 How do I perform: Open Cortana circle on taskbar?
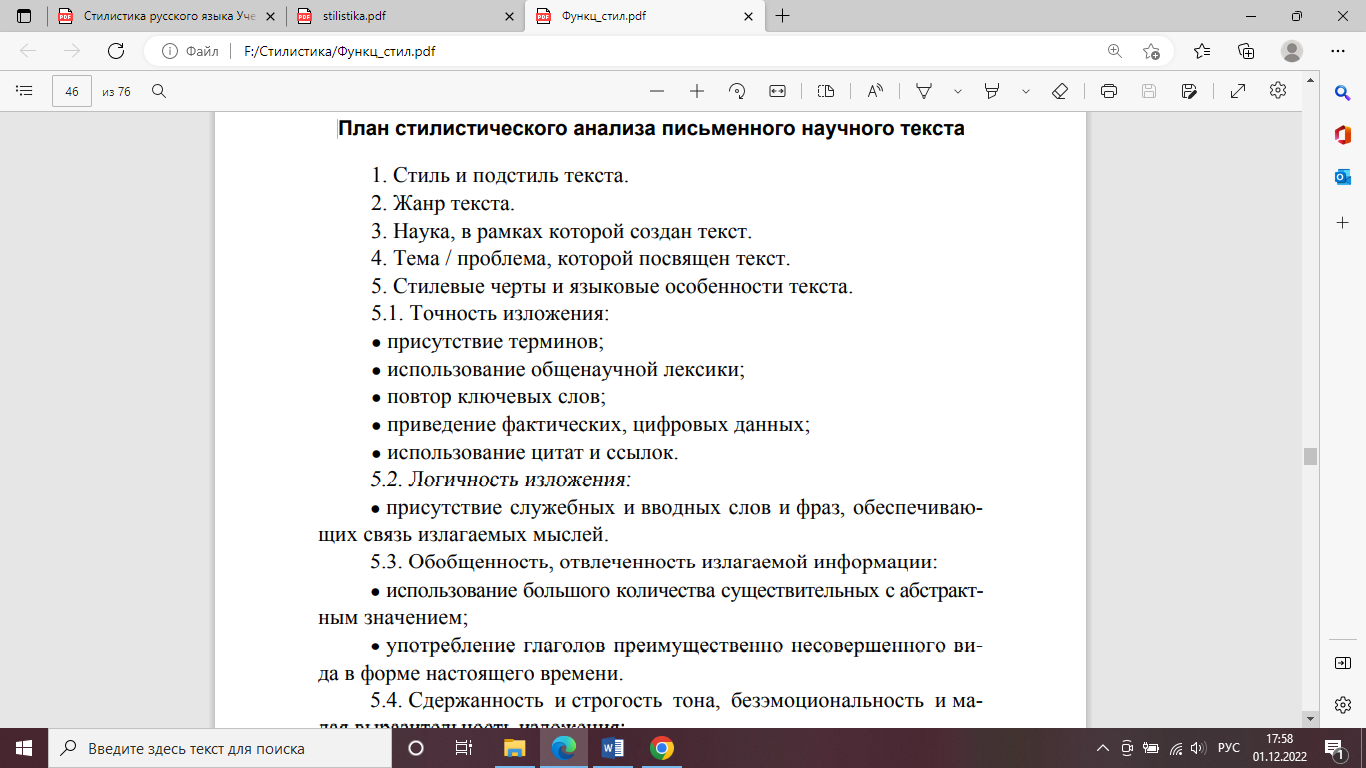(416, 748)
